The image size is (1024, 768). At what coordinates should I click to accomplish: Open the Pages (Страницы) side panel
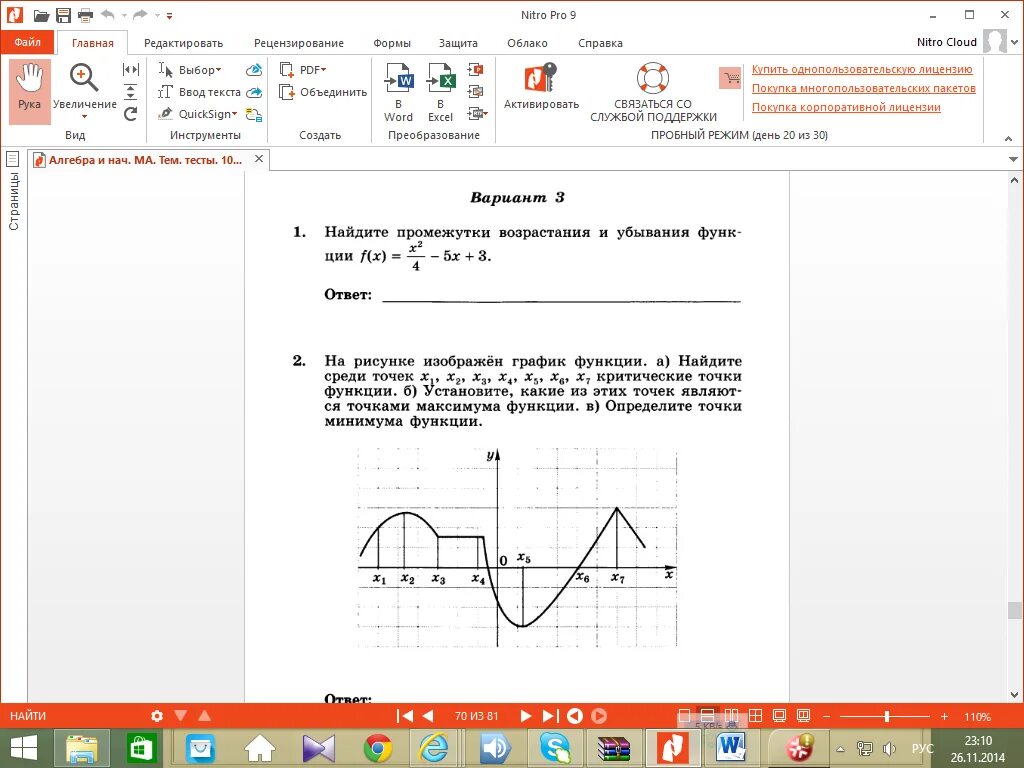coord(13,192)
